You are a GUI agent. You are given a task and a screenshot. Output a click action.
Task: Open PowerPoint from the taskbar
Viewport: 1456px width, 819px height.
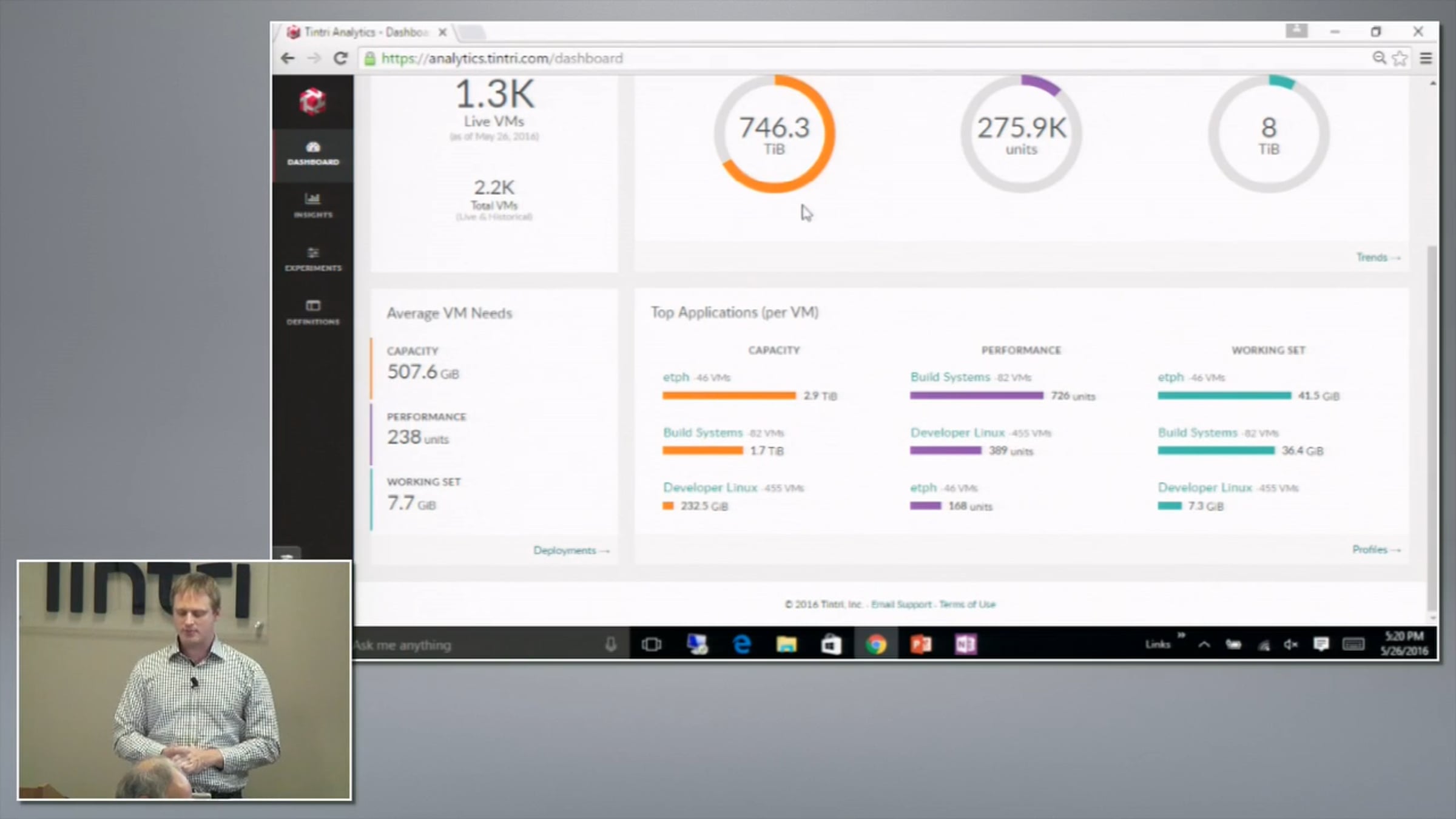(x=920, y=644)
